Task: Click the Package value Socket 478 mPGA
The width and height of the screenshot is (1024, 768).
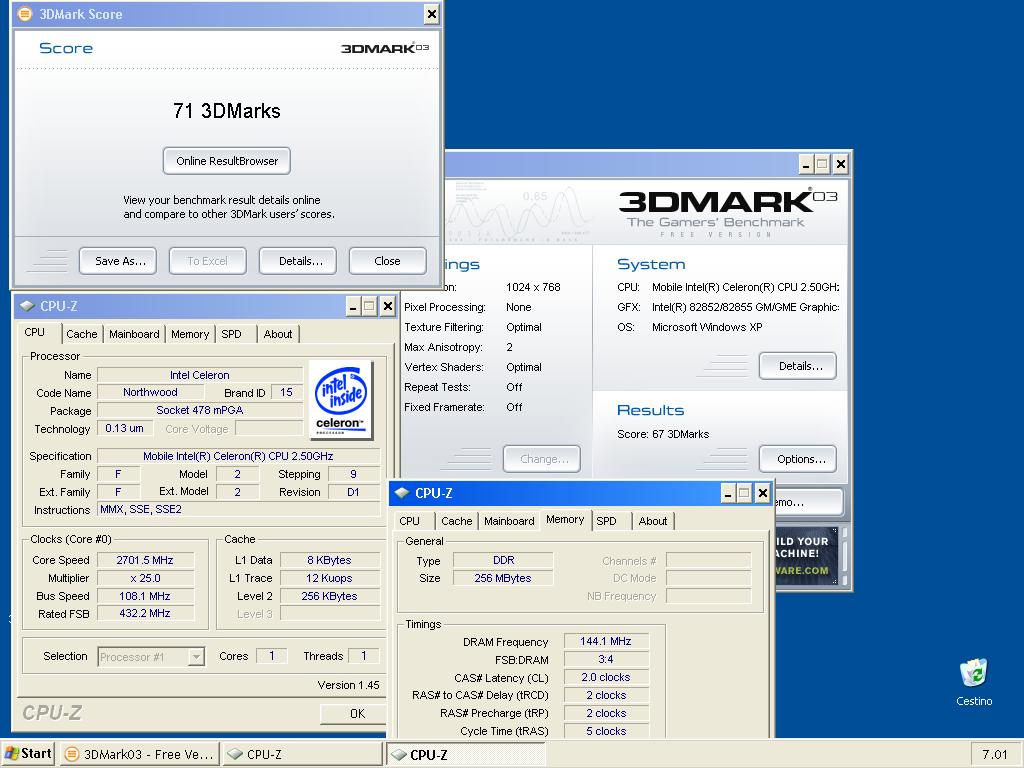Action: tap(200, 410)
